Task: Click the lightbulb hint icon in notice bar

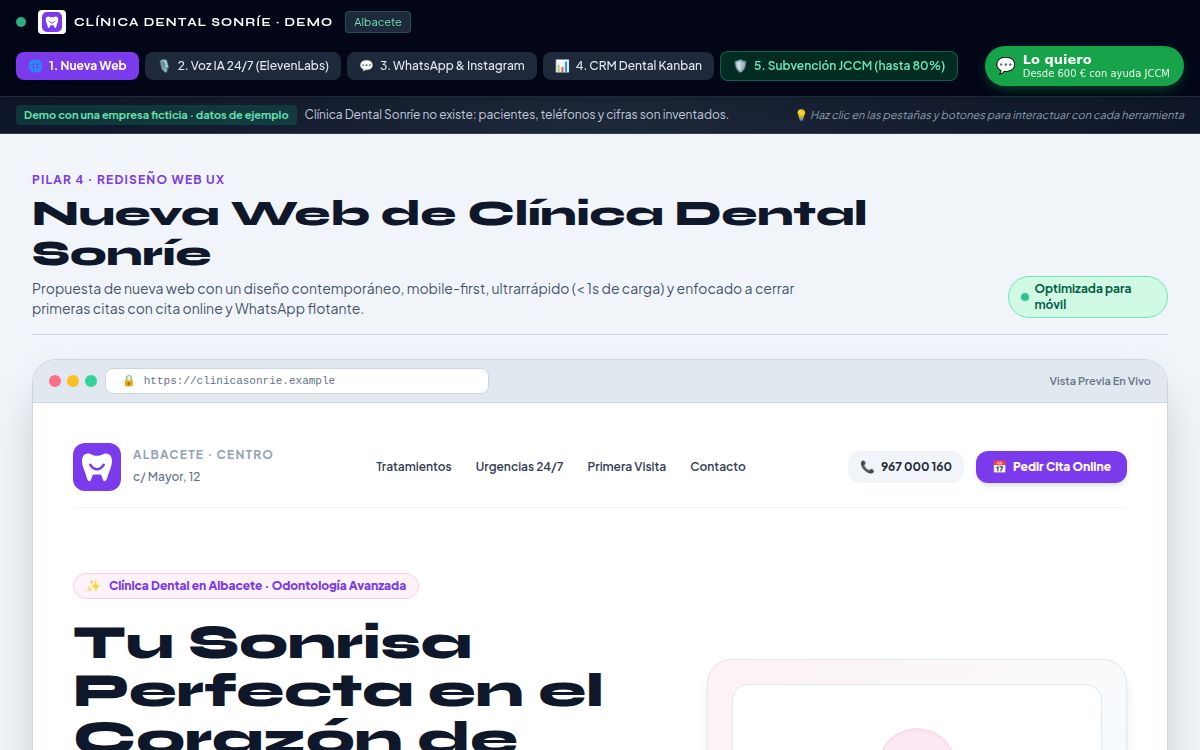Action: 801,115
